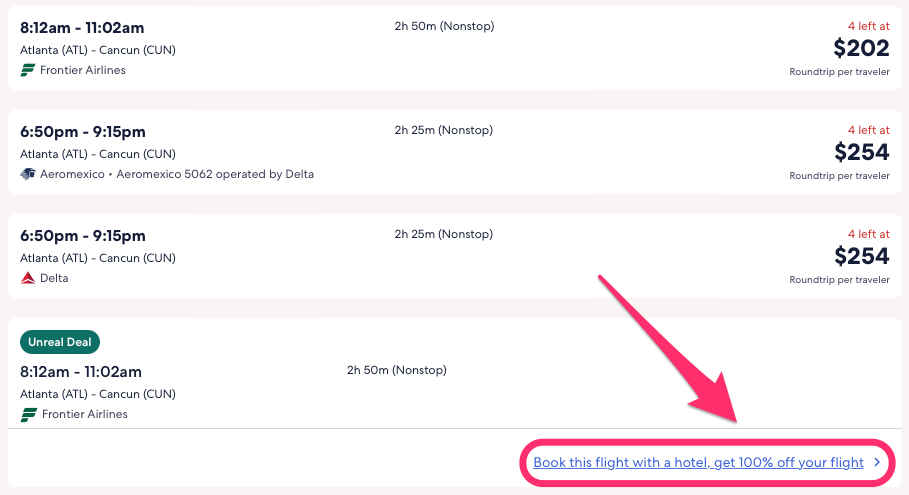Open 'Book this flight with a hotel' link
Screen dimensions: 909x495
pyautogui.click(x=698, y=463)
